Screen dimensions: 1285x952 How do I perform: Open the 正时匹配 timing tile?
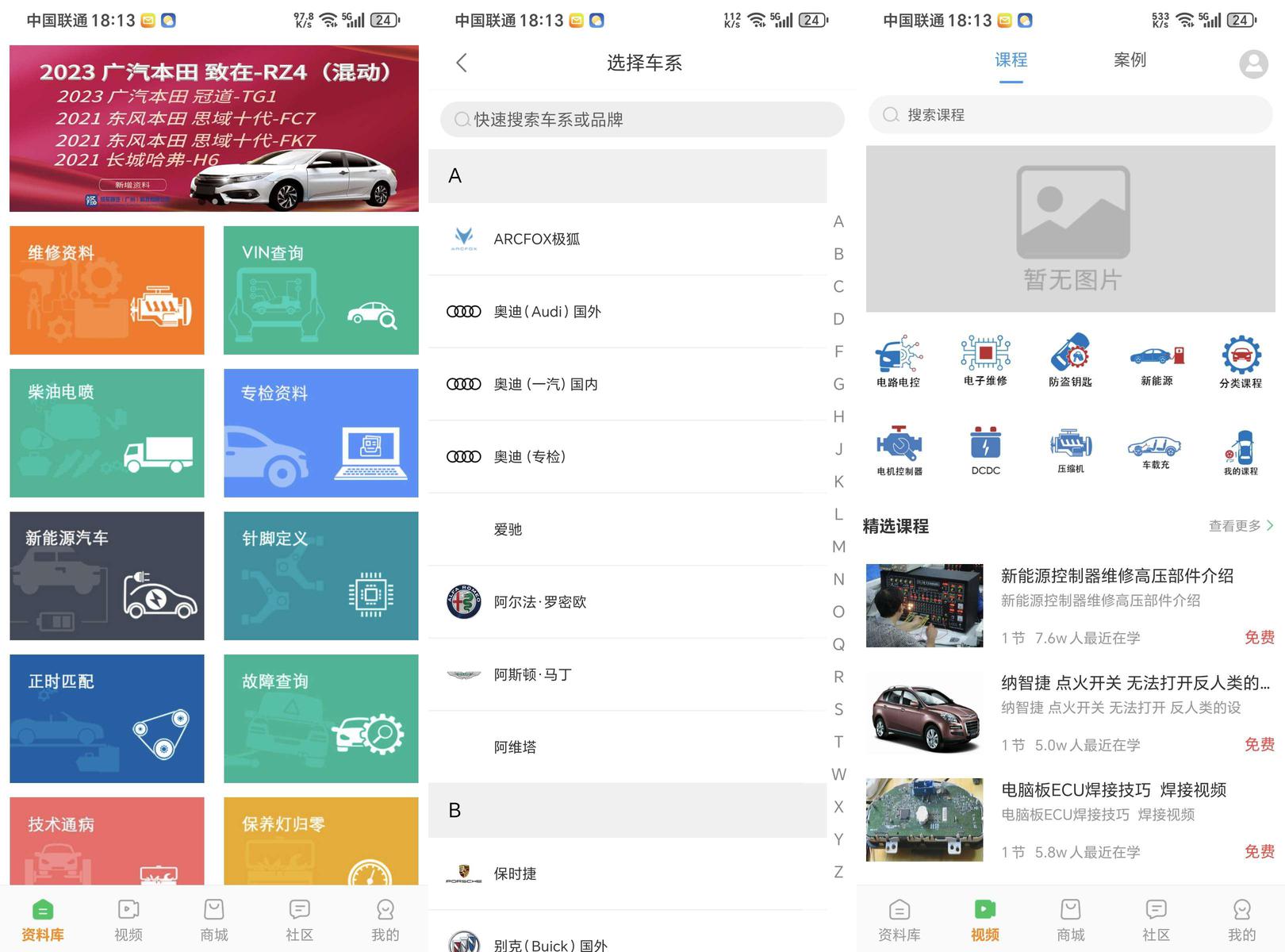(x=107, y=719)
